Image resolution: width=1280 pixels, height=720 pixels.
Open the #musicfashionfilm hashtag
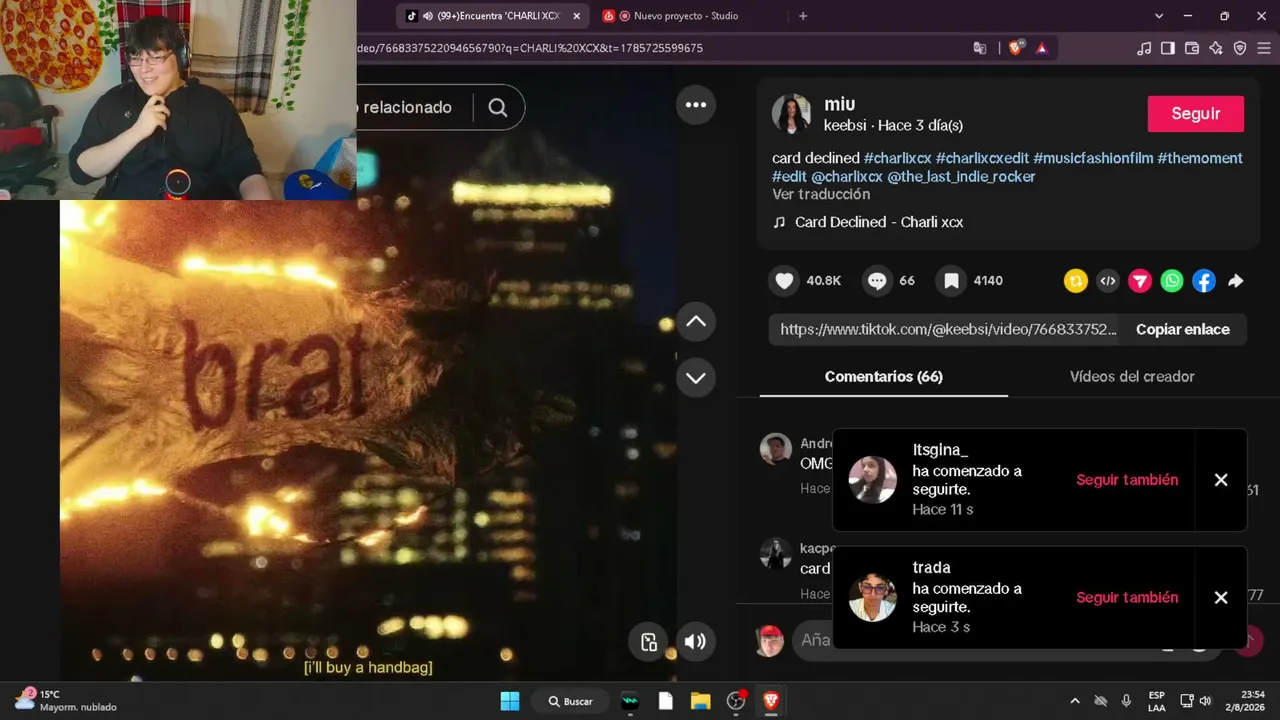pos(1093,158)
